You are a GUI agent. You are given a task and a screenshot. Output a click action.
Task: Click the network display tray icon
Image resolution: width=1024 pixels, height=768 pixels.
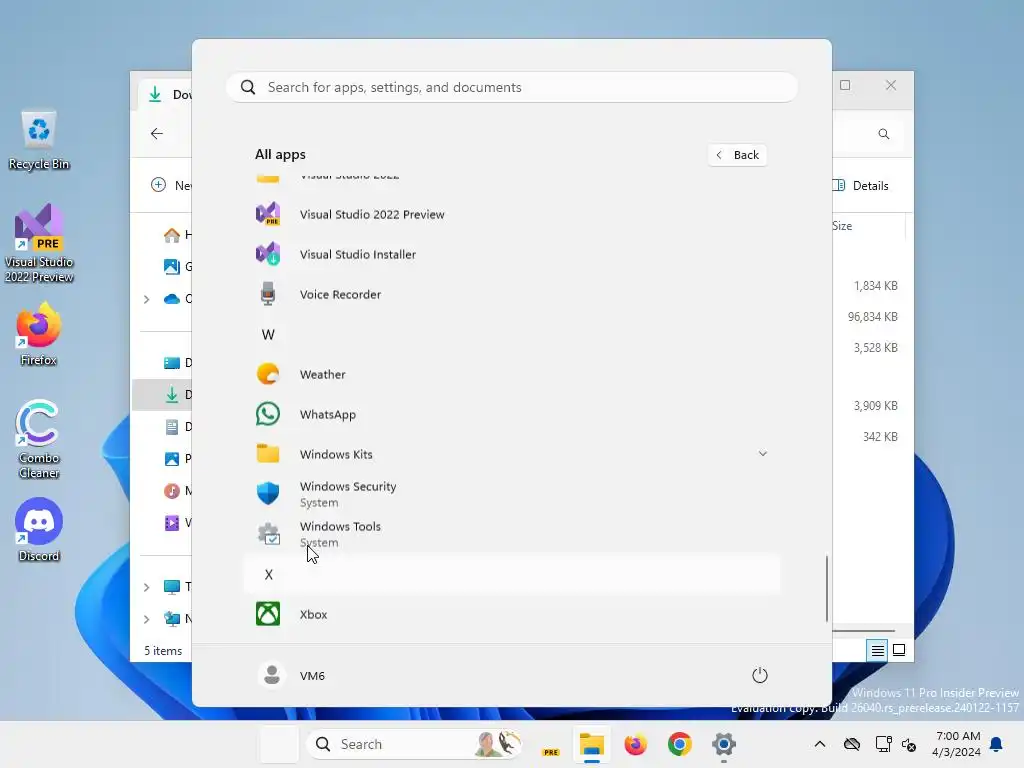883,744
